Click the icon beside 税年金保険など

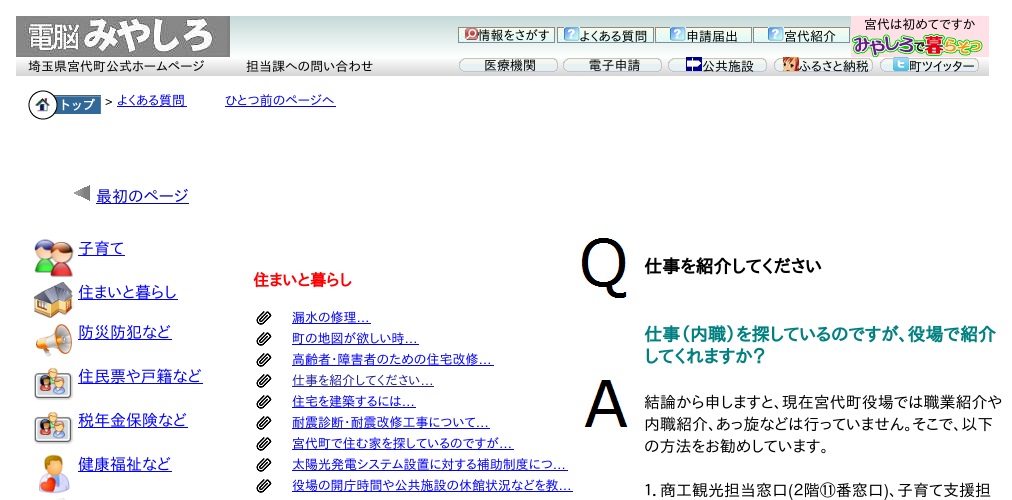(x=53, y=426)
